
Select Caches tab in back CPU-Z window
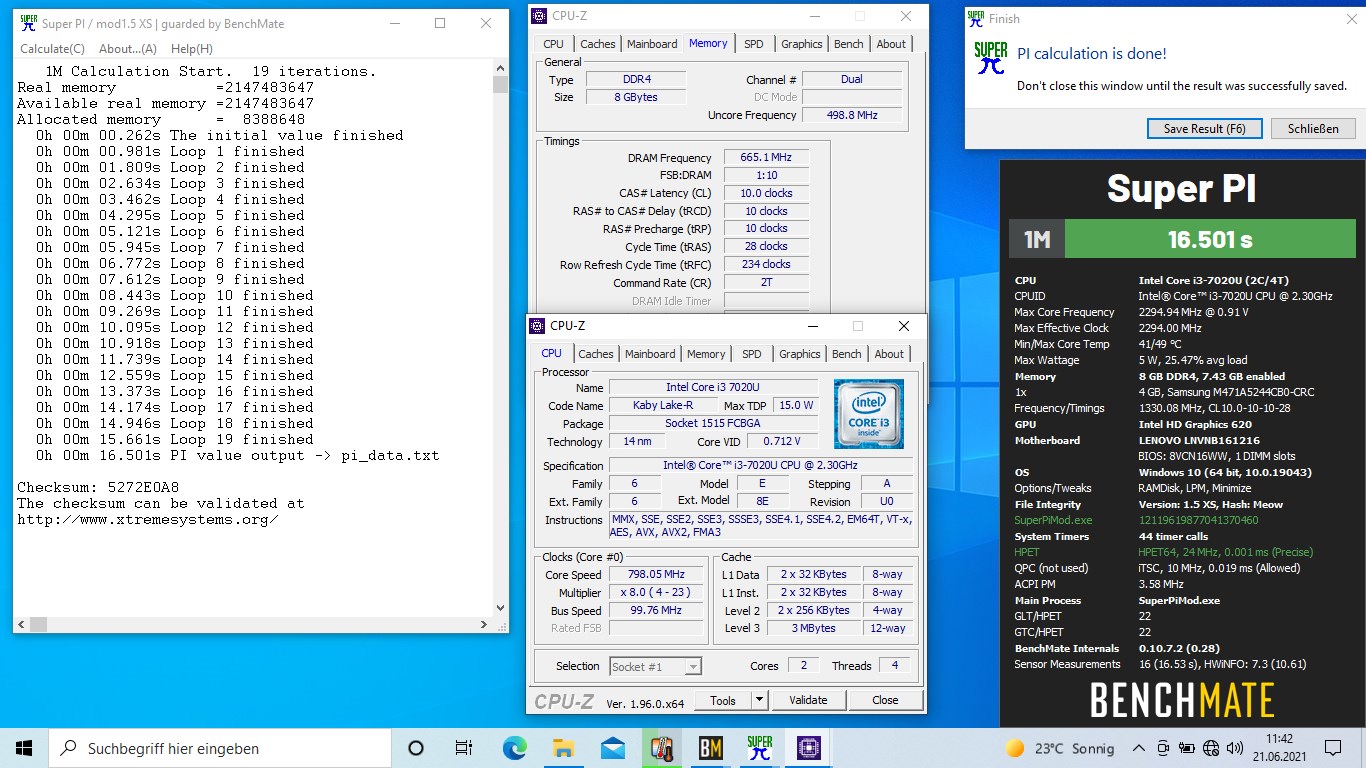click(x=598, y=44)
